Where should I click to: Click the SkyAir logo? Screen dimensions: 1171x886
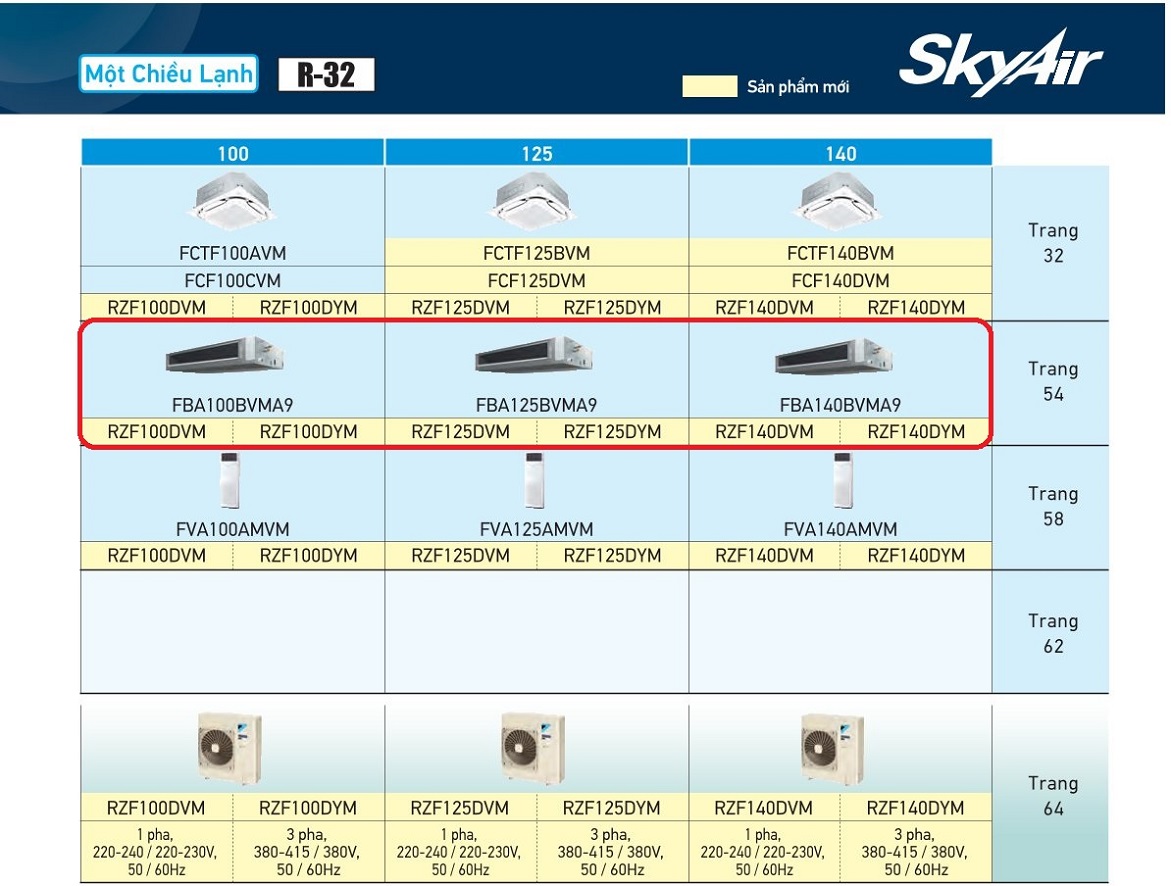coord(1001,63)
